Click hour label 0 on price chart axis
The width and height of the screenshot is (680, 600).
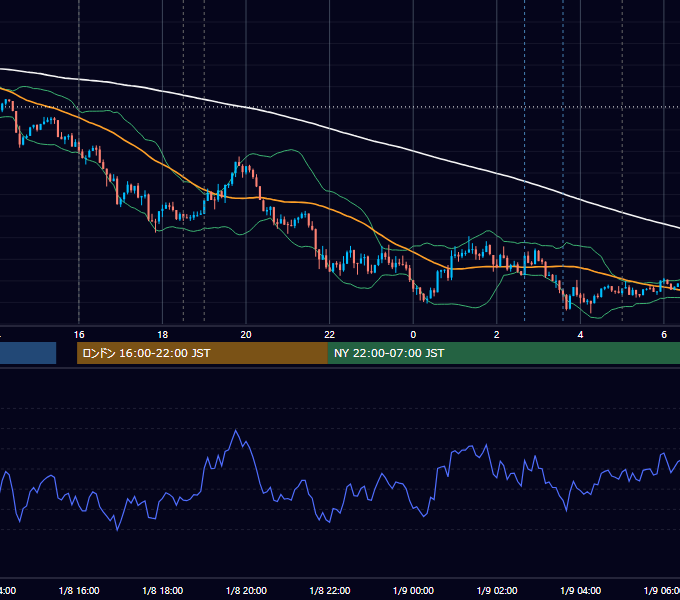coord(413,335)
